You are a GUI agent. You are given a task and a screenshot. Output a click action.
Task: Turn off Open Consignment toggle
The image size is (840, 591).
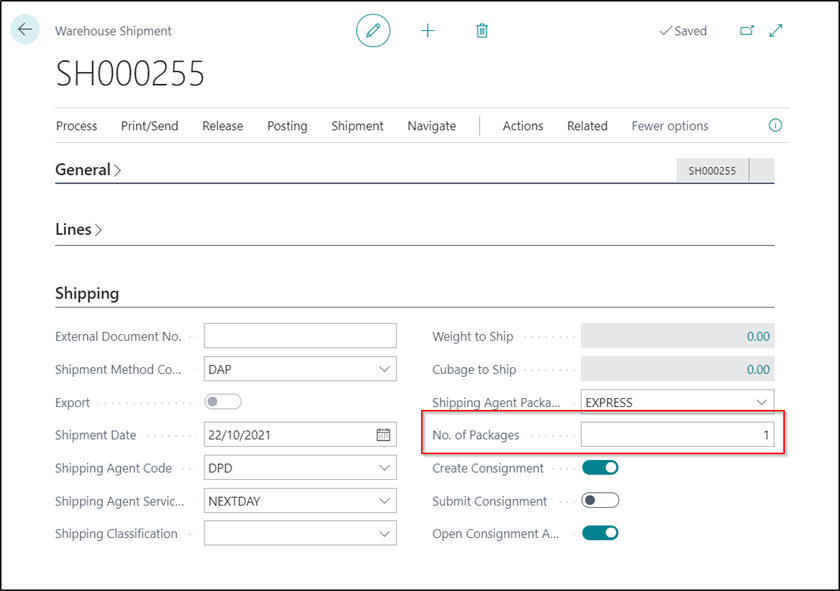pos(600,533)
